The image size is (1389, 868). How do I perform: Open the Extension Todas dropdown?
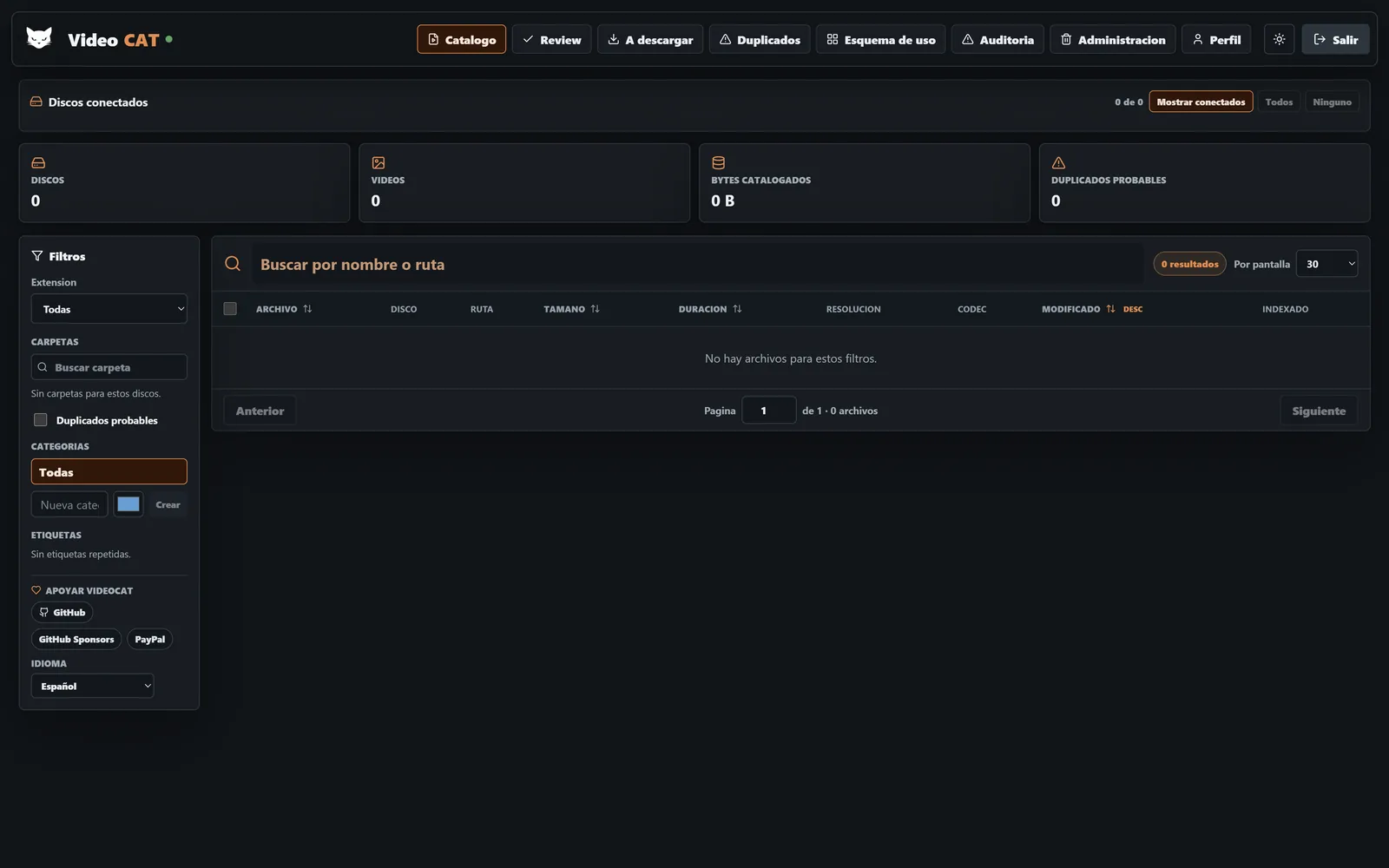pos(109,309)
